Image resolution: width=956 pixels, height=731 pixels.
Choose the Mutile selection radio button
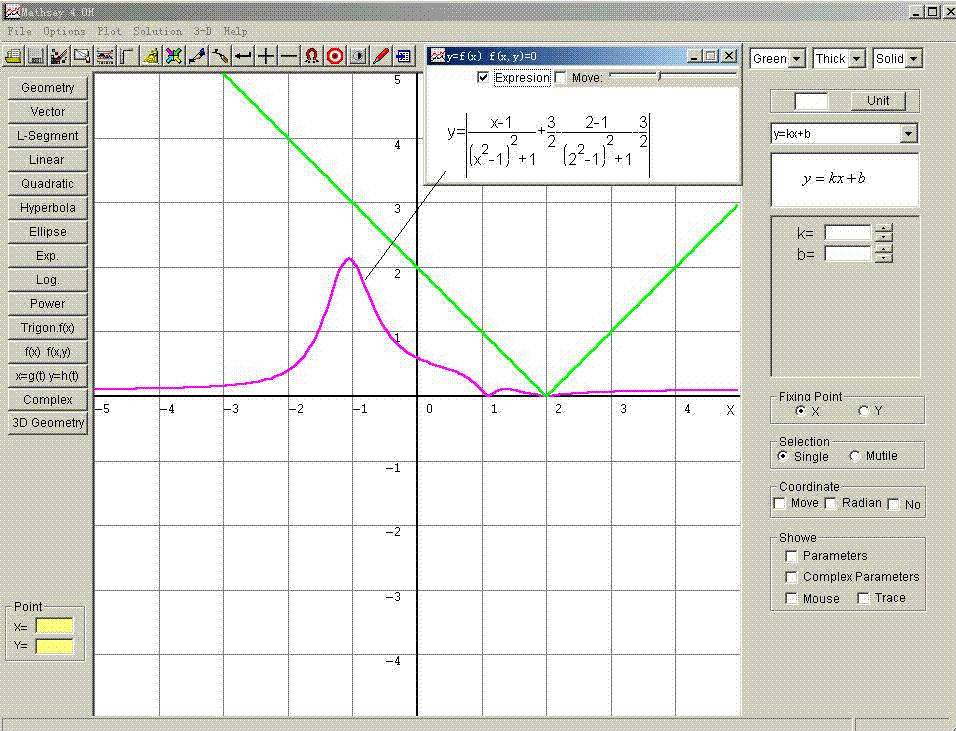coord(854,456)
